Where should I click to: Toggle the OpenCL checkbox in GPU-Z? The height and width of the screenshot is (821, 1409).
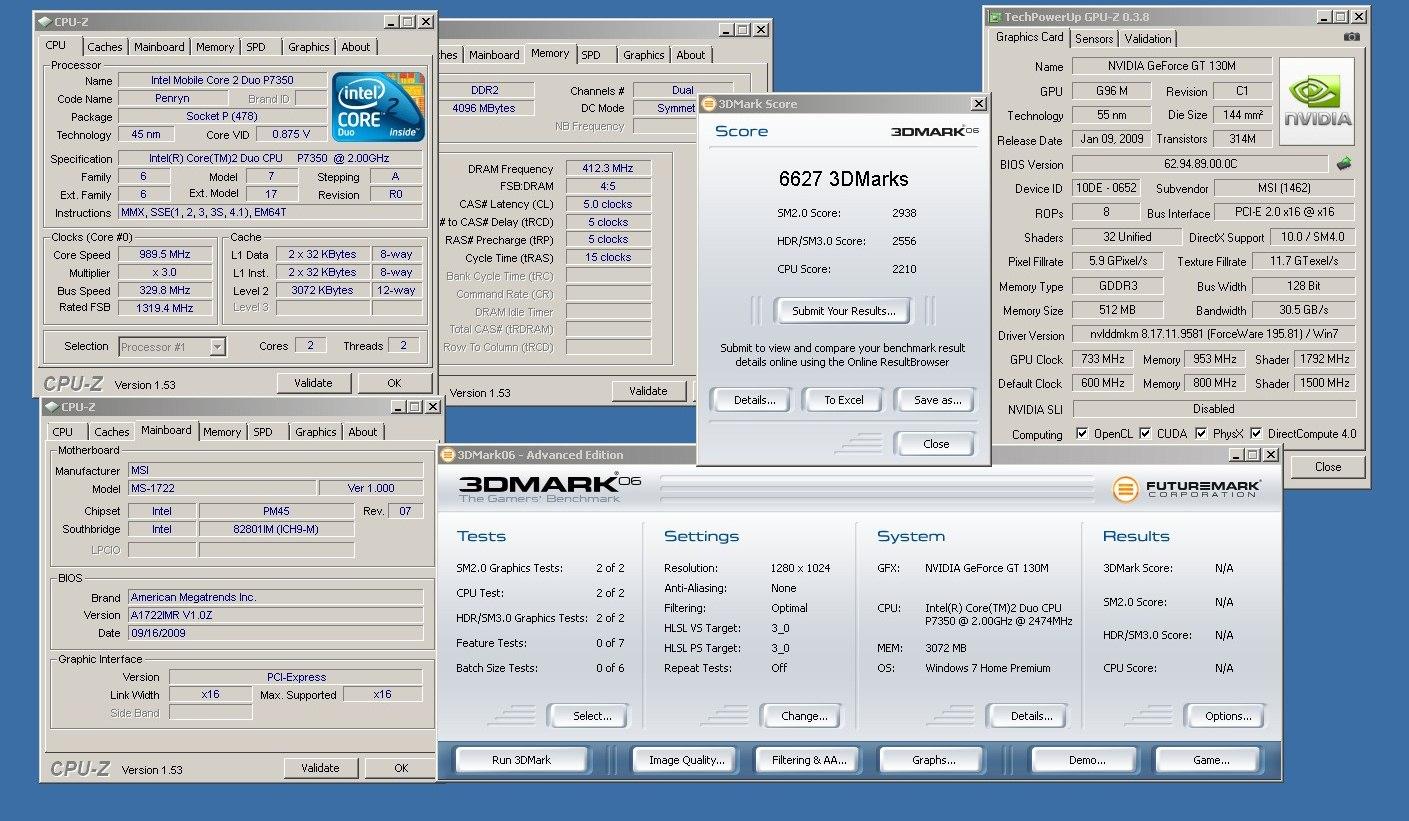pyautogui.click(x=1082, y=434)
